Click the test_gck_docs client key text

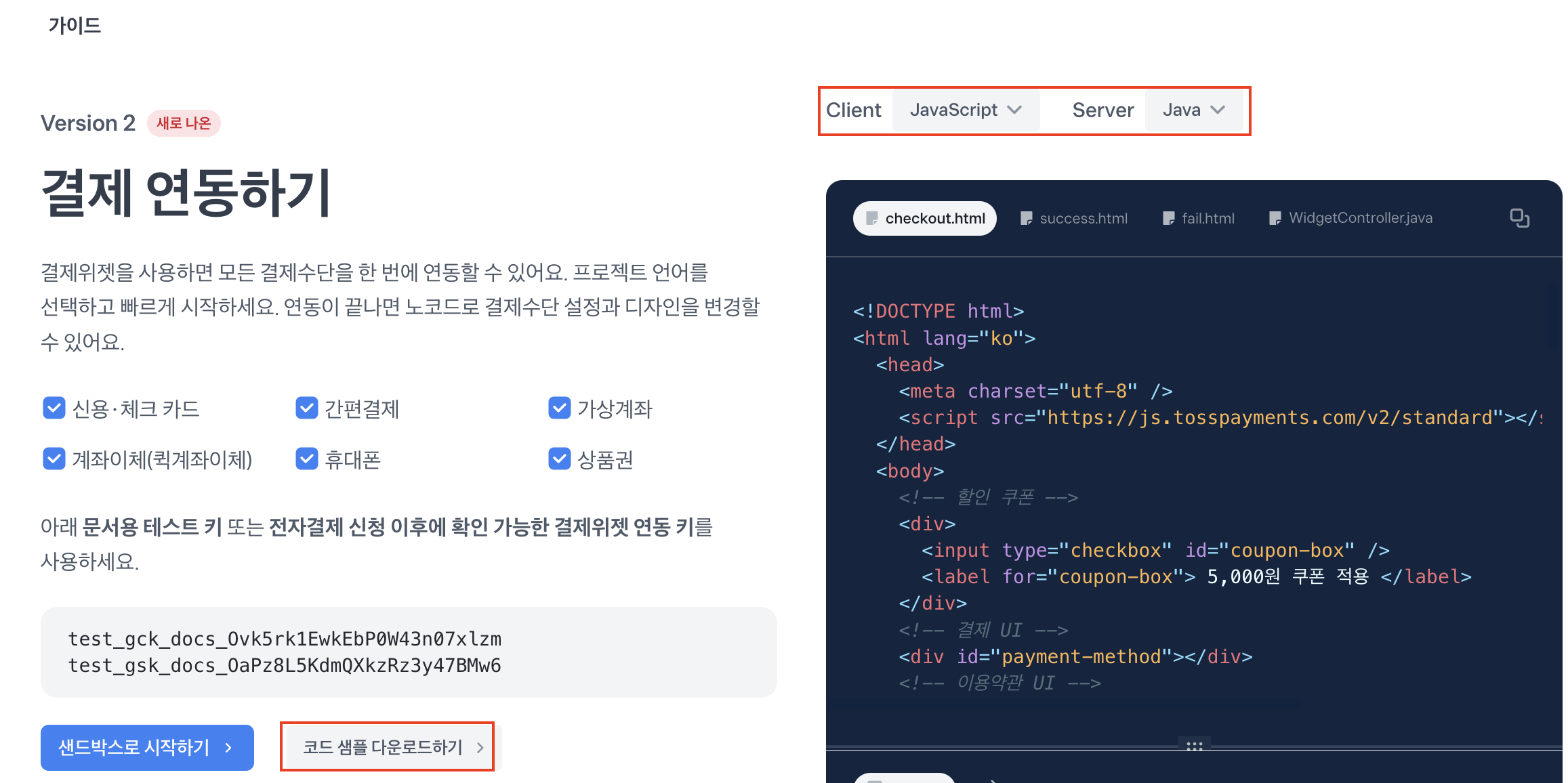pos(285,639)
